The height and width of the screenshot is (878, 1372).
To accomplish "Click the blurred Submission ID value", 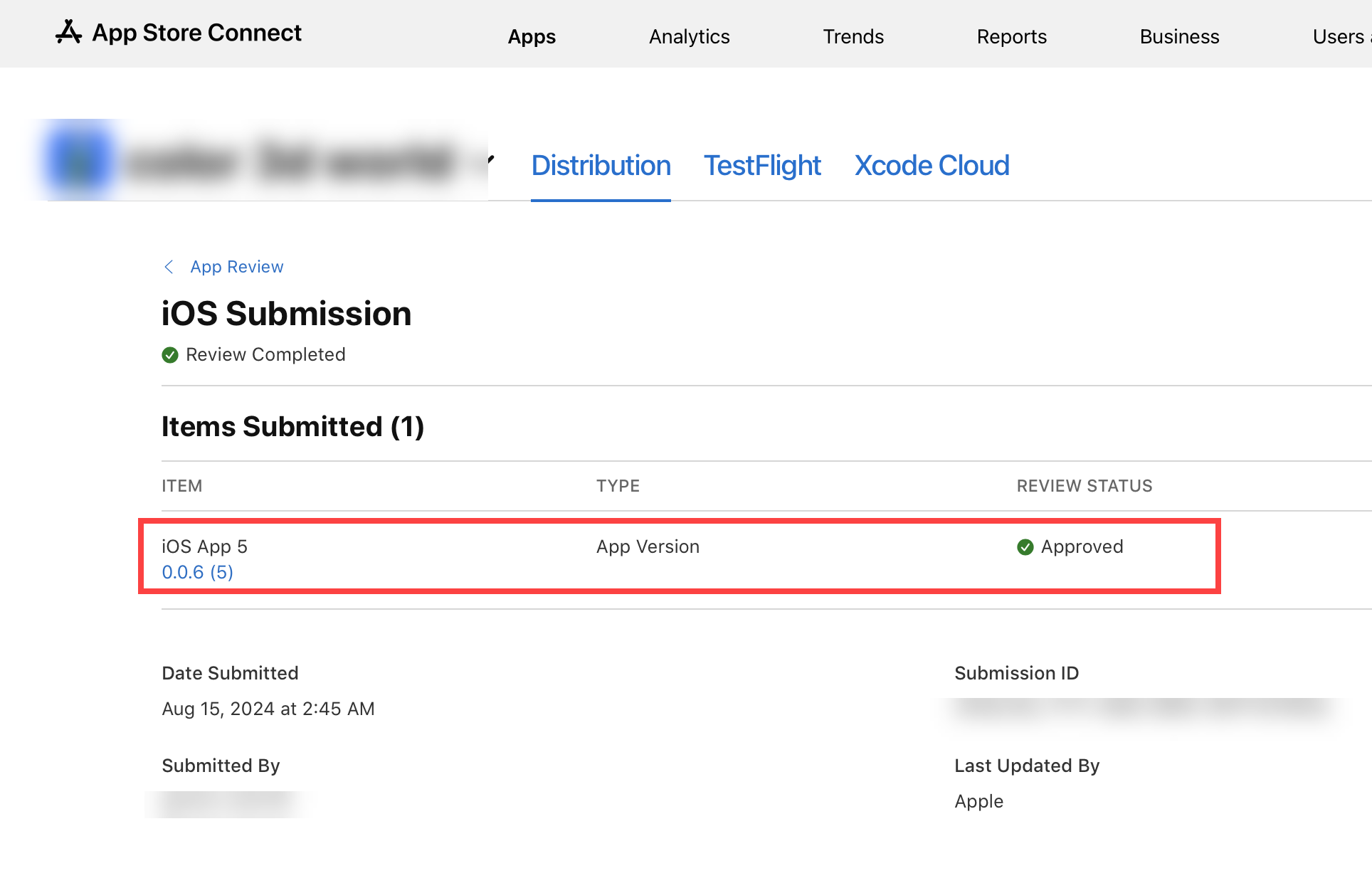I will point(1141,708).
